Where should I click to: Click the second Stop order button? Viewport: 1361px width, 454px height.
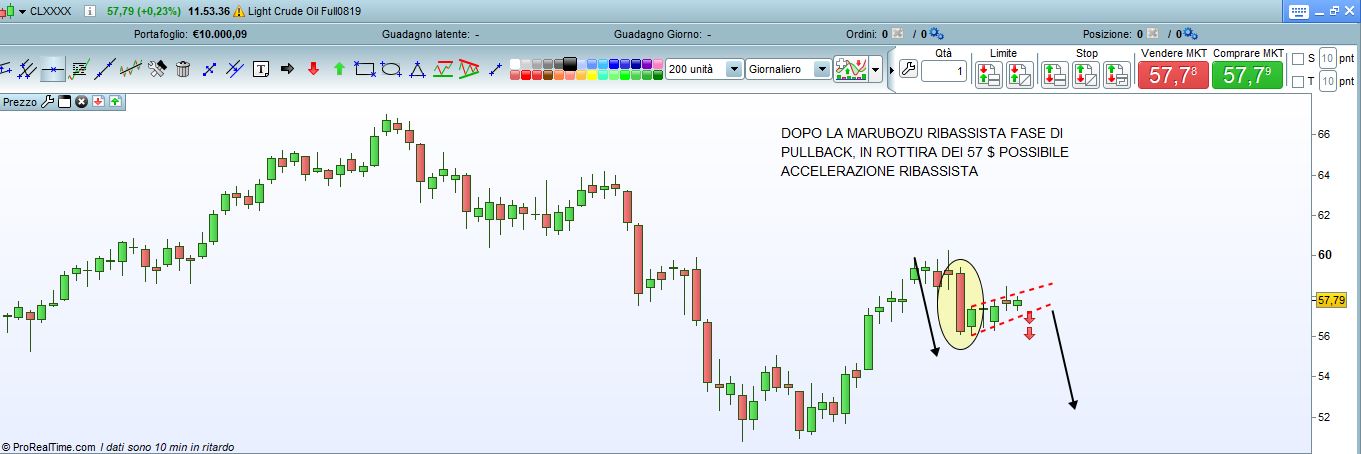tap(1086, 75)
